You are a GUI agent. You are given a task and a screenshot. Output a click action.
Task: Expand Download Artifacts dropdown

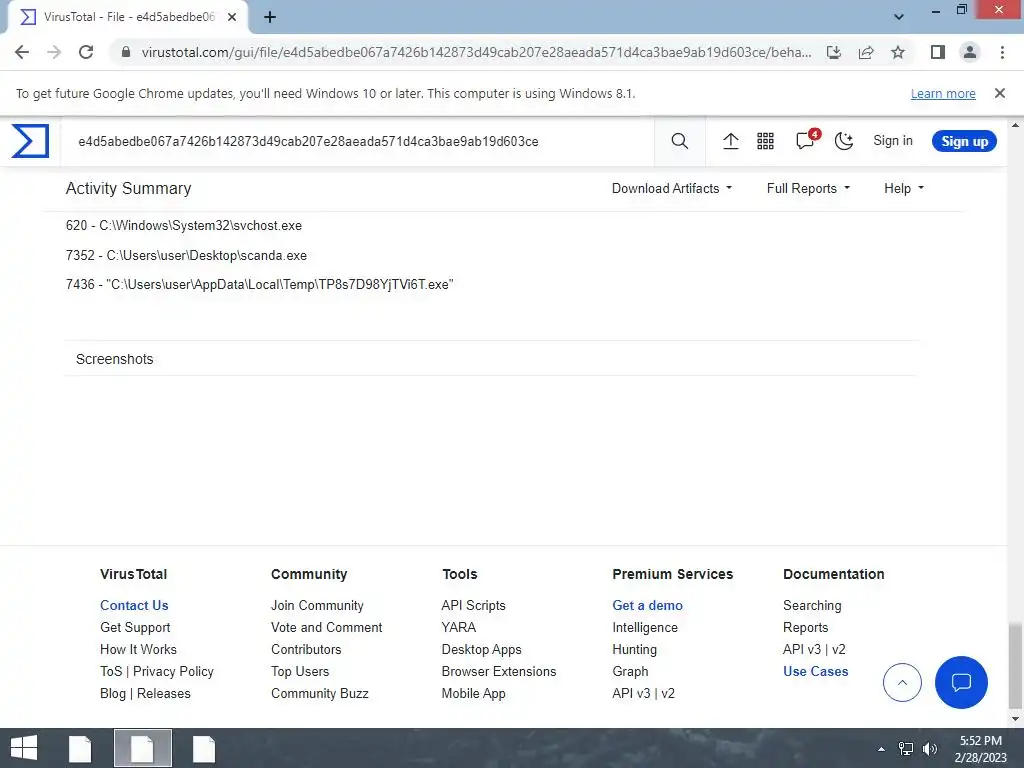pyautogui.click(x=672, y=188)
